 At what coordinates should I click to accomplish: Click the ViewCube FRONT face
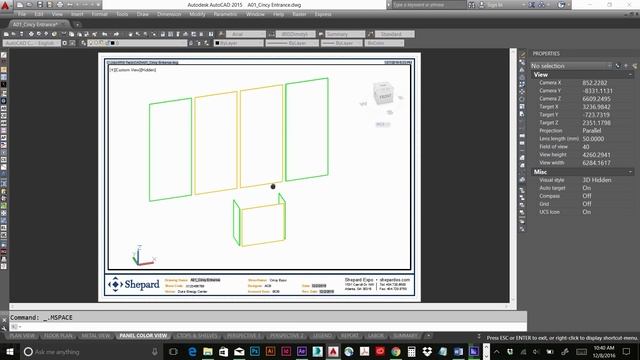(384, 97)
